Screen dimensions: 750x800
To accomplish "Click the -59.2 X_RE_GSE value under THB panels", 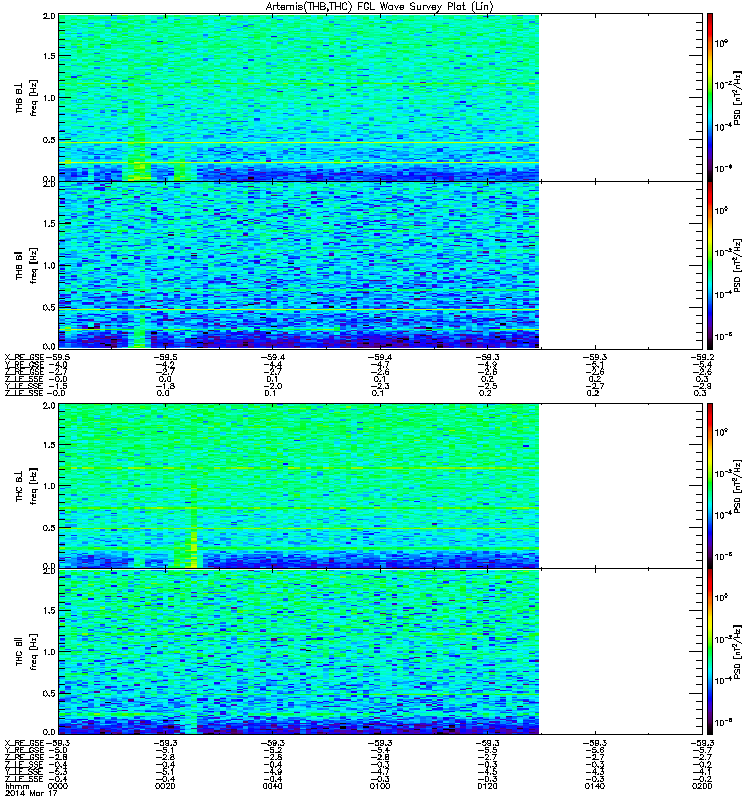I will (x=701, y=357).
